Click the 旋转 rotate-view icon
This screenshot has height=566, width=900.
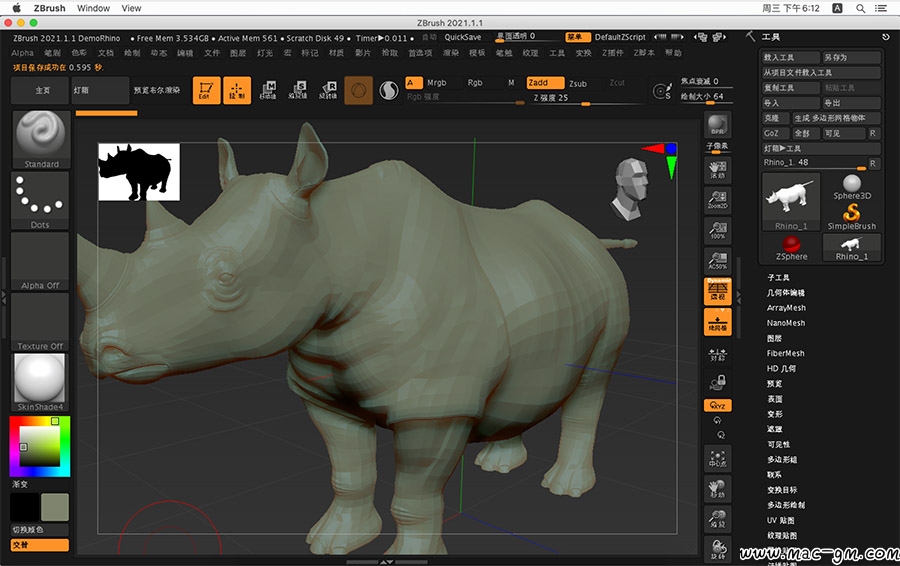(717, 549)
